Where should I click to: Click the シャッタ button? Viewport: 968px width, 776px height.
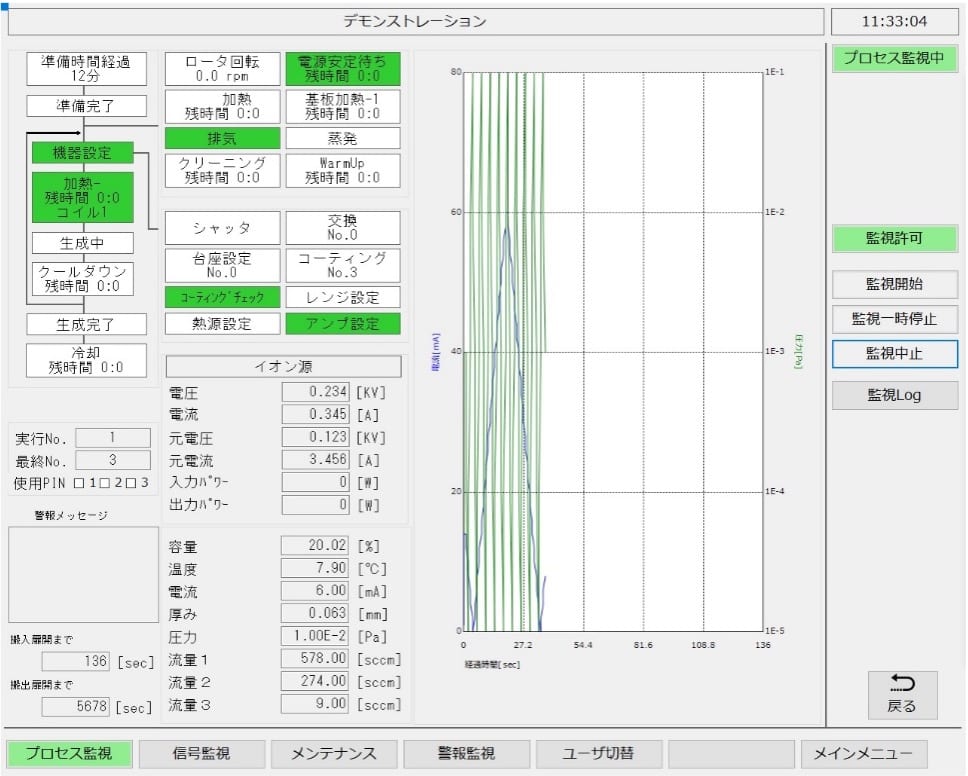(222, 228)
